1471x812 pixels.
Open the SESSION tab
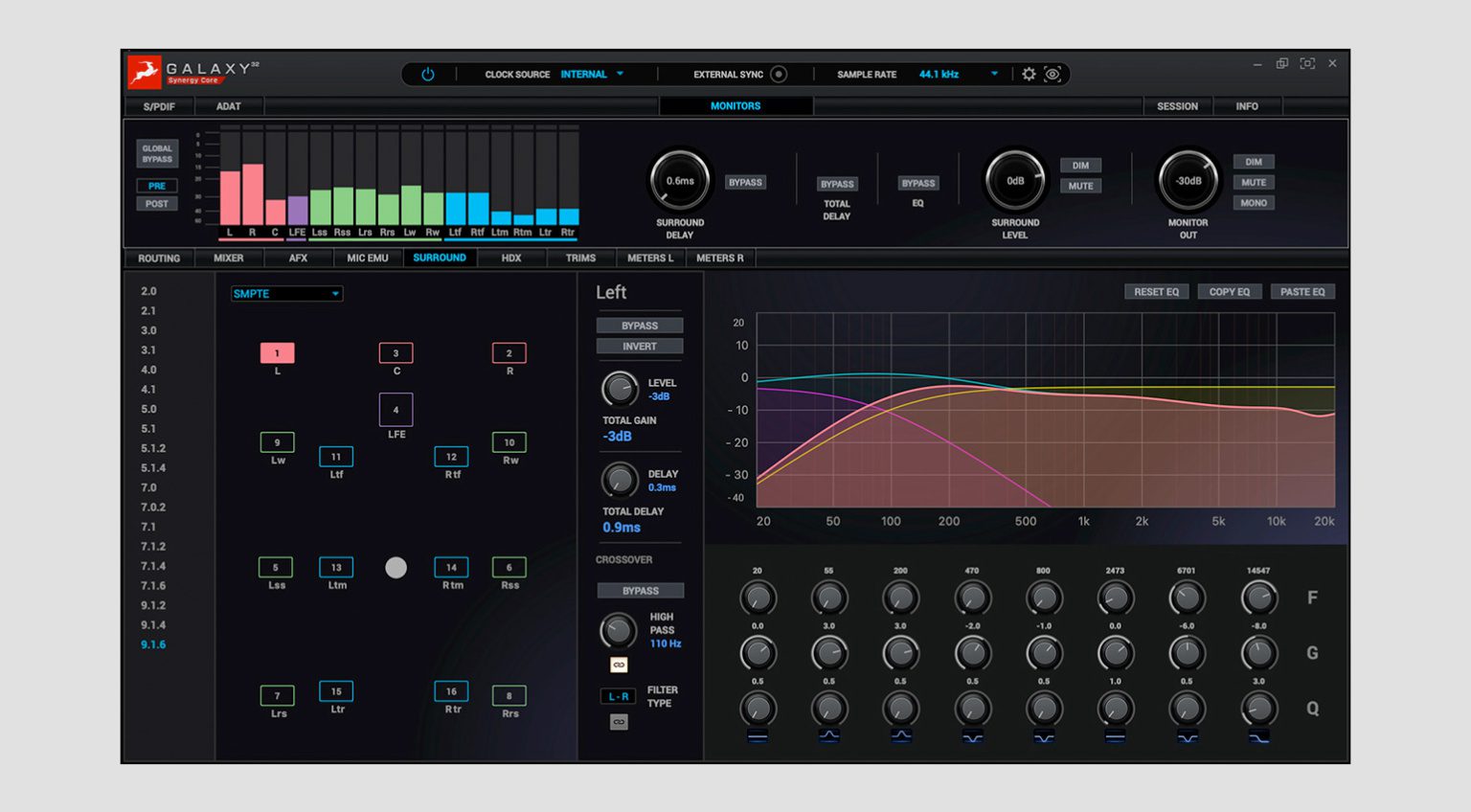[1177, 105]
